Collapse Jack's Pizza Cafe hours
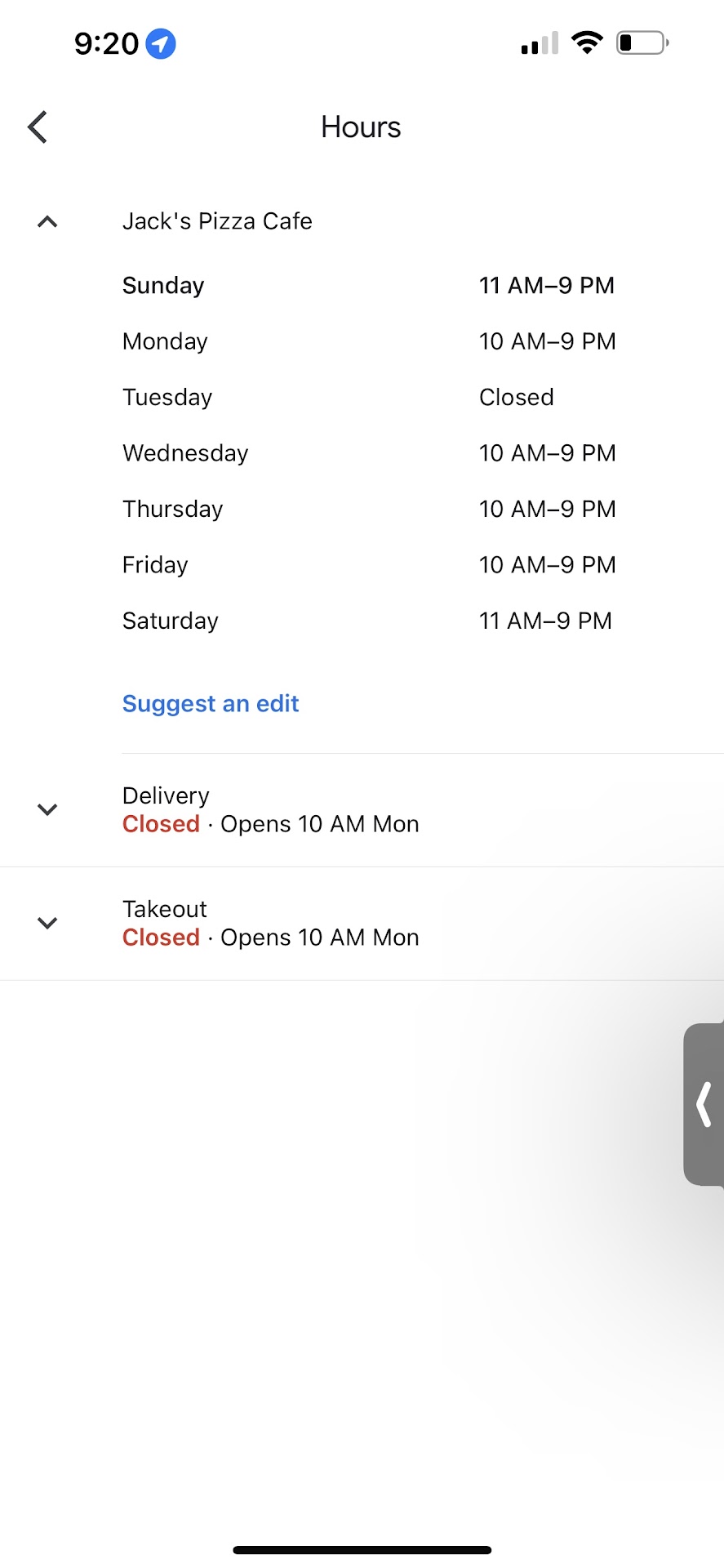This screenshot has height=1568, width=724. point(47,221)
